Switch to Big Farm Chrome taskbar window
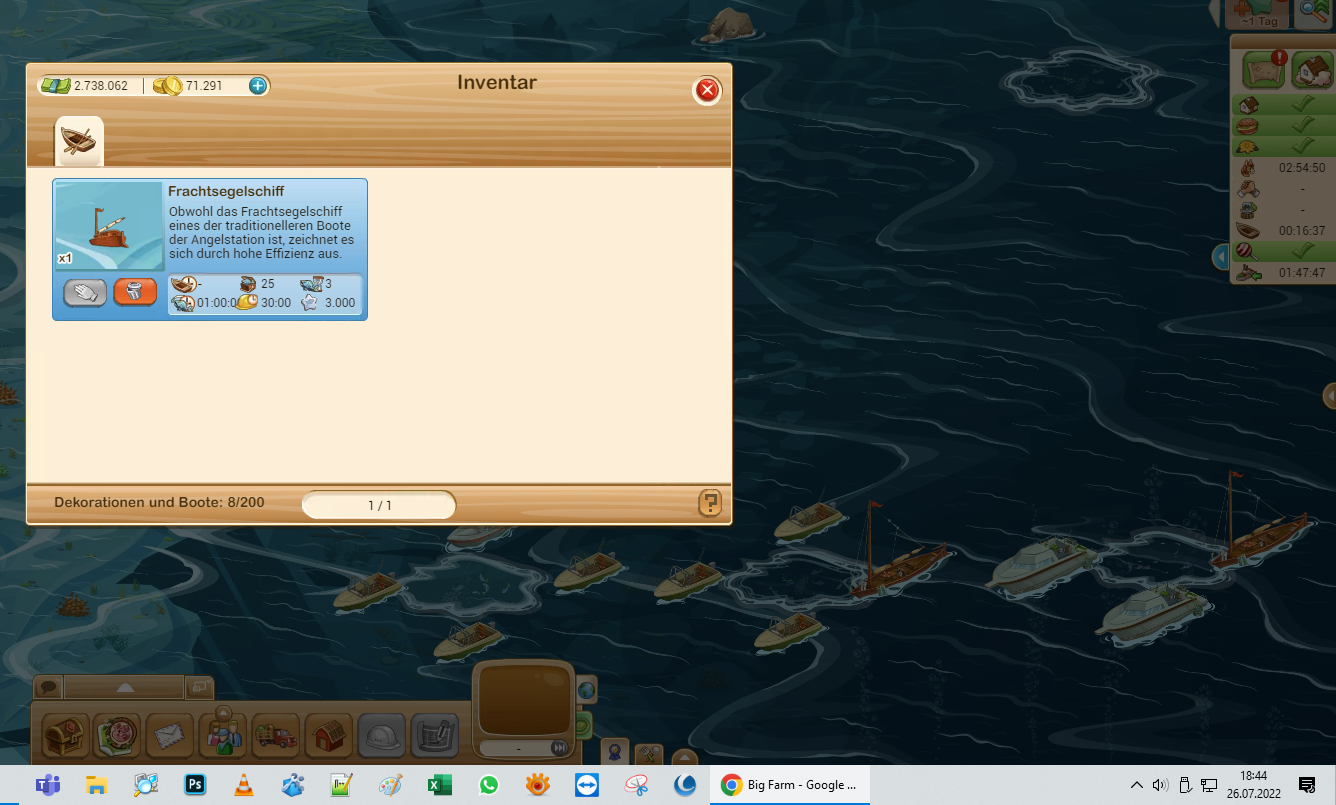Image resolution: width=1336 pixels, height=805 pixels. coord(790,785)
